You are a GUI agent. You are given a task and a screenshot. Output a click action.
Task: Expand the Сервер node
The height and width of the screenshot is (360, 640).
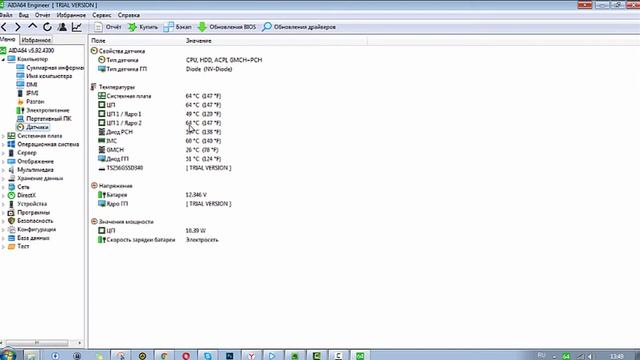(x=3, y=153)
